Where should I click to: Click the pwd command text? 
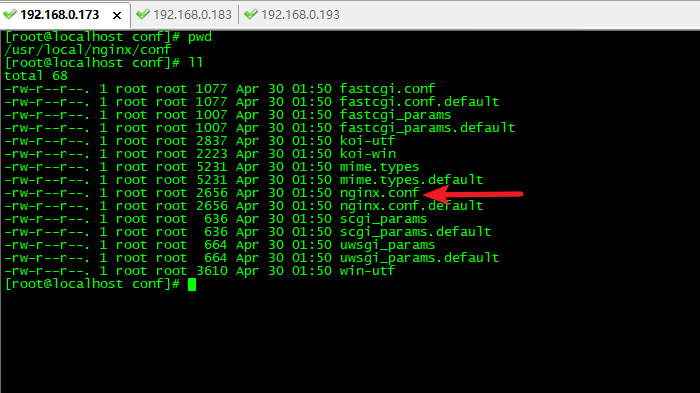[200, 37]
